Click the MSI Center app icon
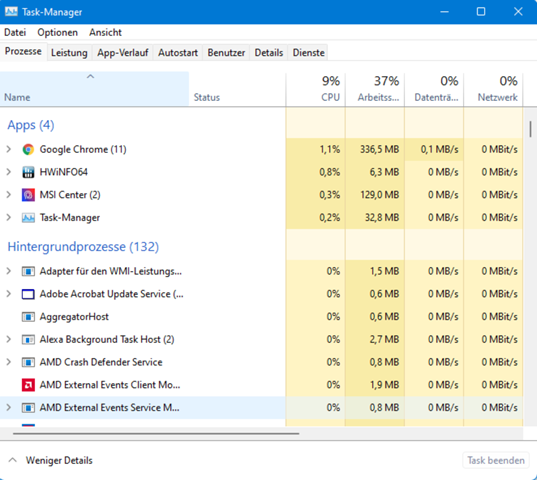 28,195
